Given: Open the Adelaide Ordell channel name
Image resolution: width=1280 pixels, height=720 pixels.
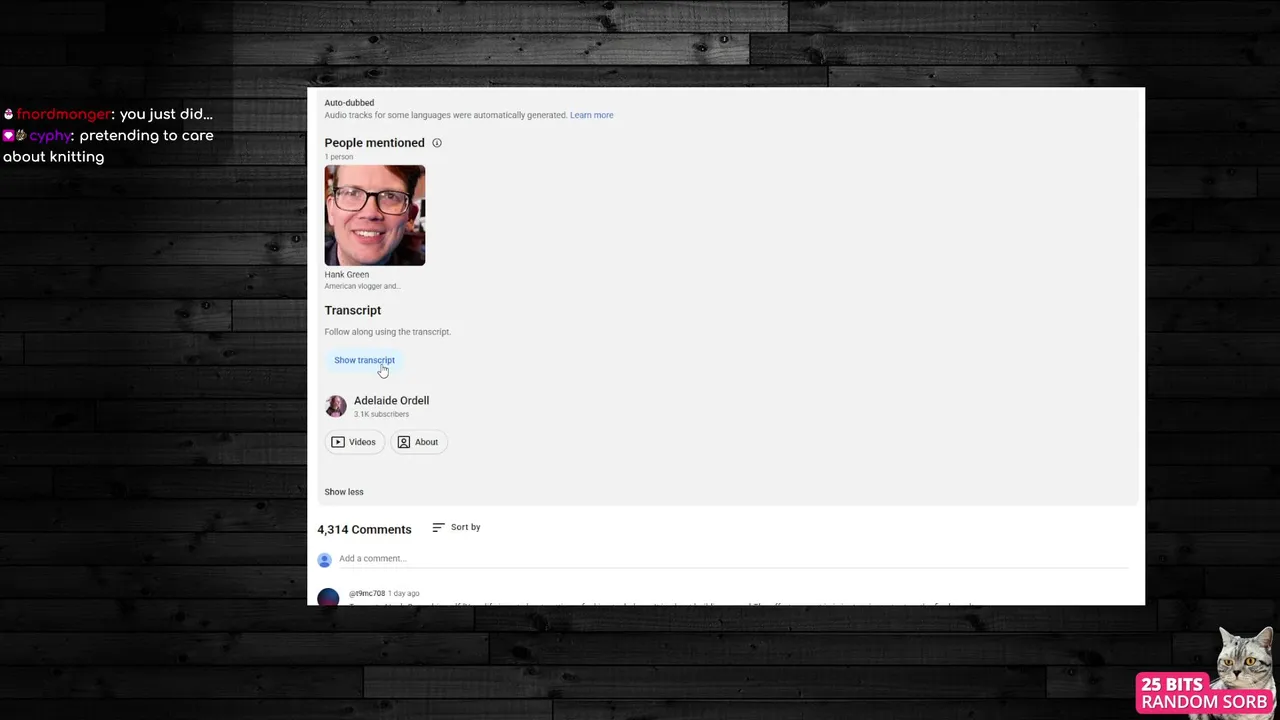Looking at the screenshot, I should pyautogui.click(x=391, y=400).
